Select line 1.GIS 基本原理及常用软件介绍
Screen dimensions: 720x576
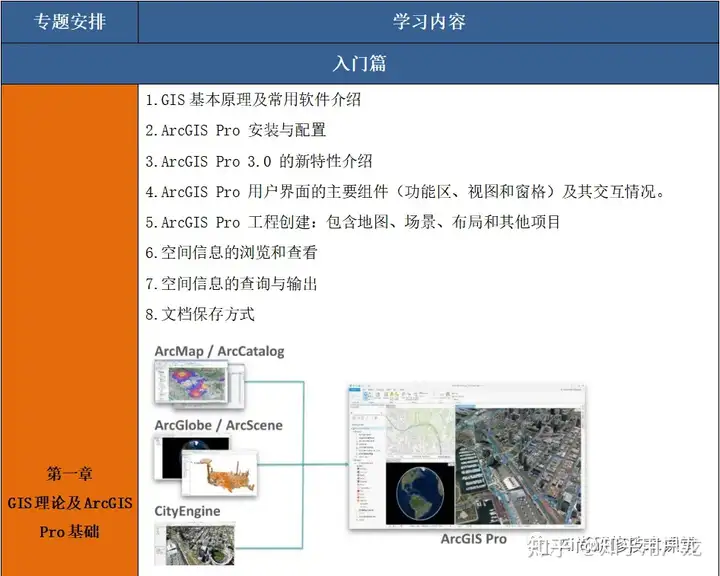coord(253,100)
